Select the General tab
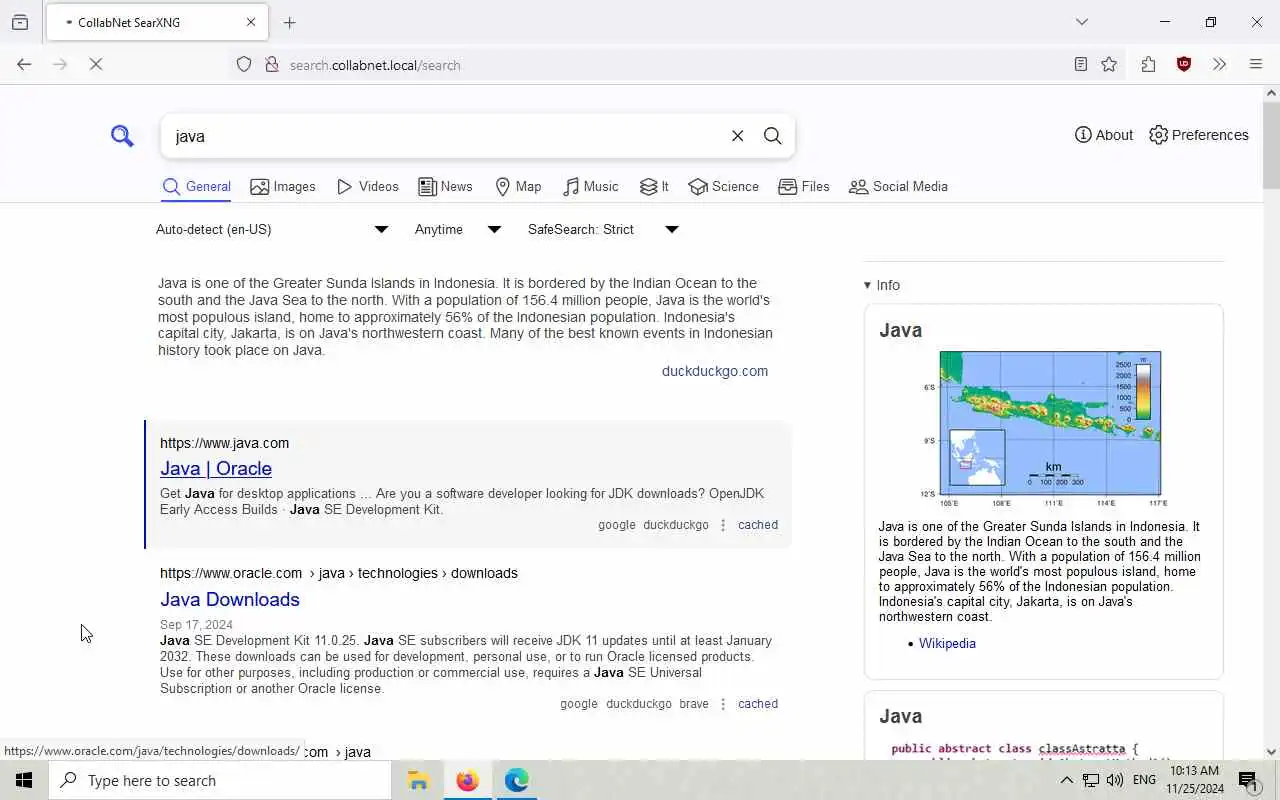Image resolution: width=1280 pixels, height=800 pixels. point(196,187)
